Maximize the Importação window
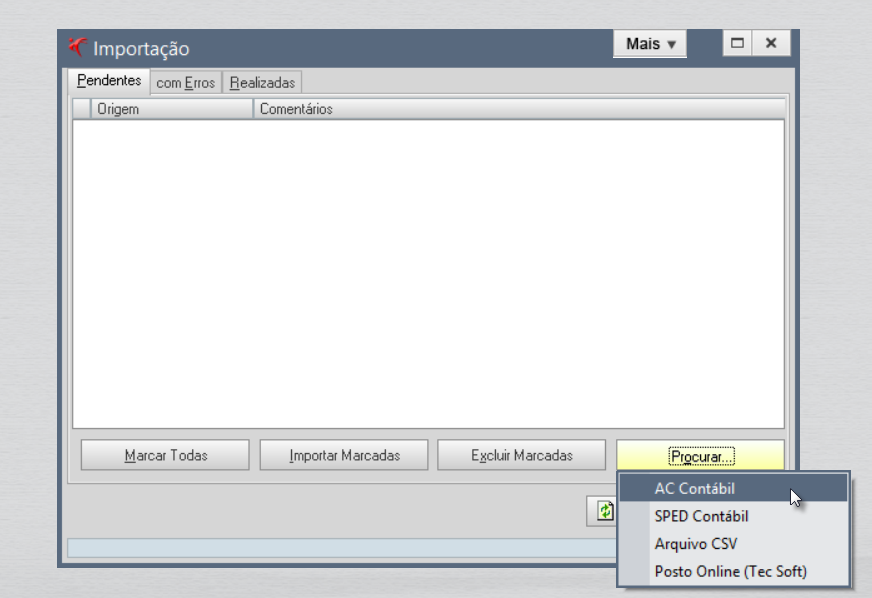The width and height of the screenshot is (872, 598). coord(739,44)
